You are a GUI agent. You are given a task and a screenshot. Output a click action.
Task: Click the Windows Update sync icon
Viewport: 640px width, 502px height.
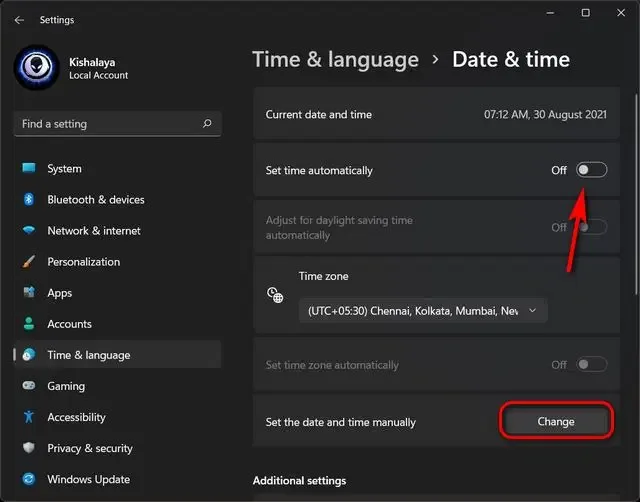[x=29, y=479]
